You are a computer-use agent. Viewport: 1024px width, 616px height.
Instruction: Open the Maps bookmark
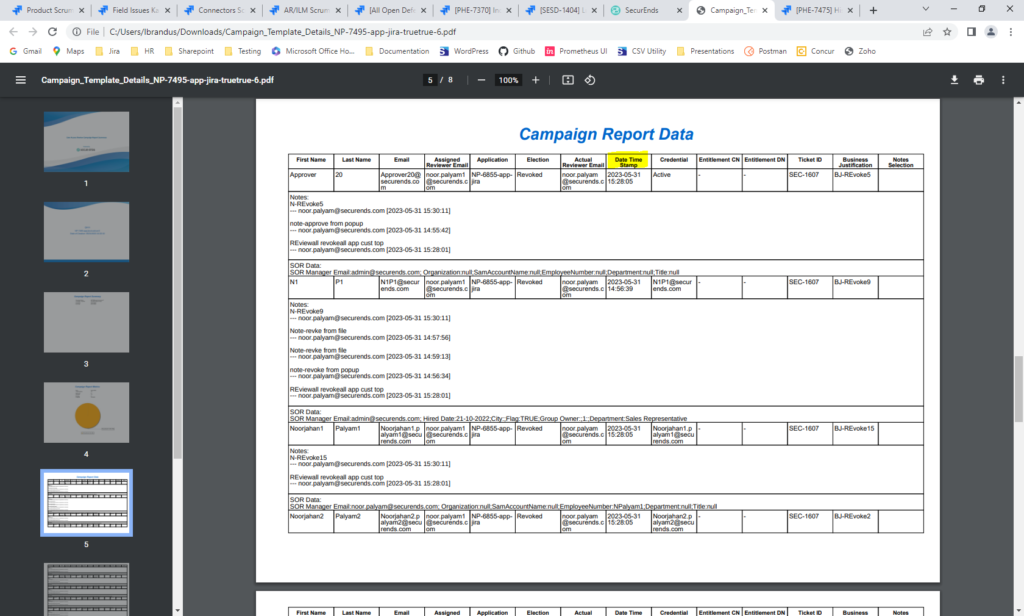69,51
